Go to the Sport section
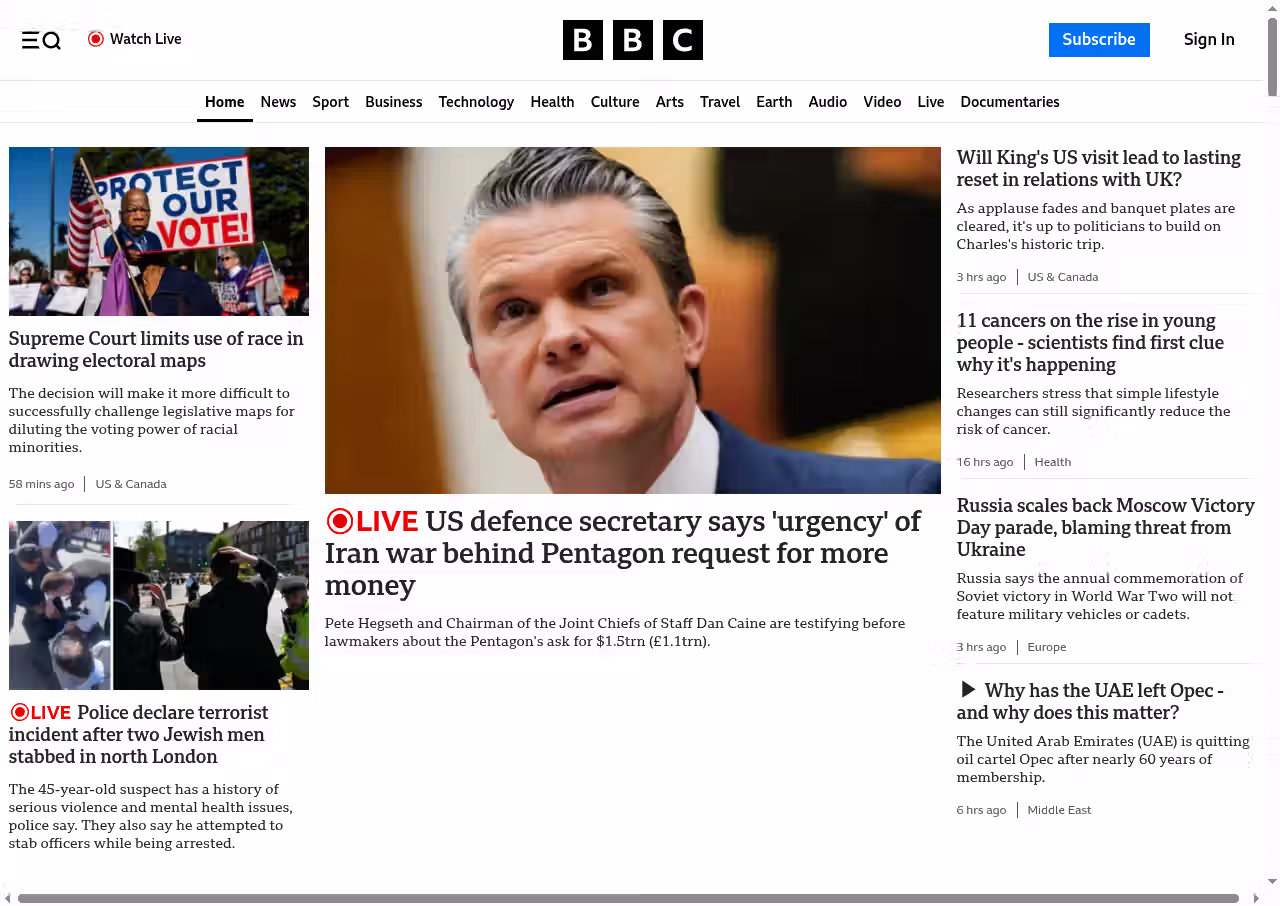The height and width of the screenshot is (906, 1280). (x=330, y=102)
